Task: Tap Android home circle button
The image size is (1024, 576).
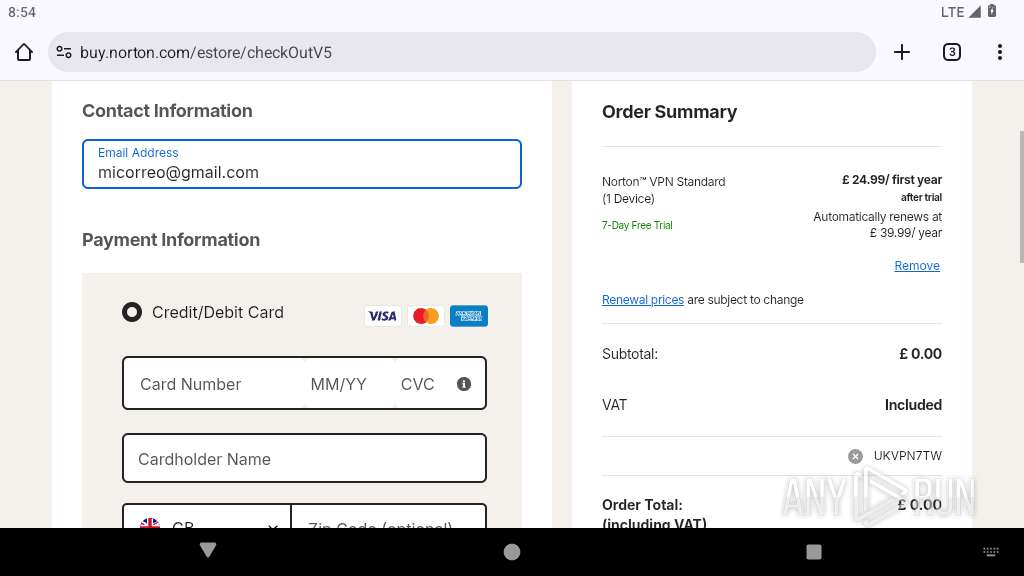Action: [512, 552]
